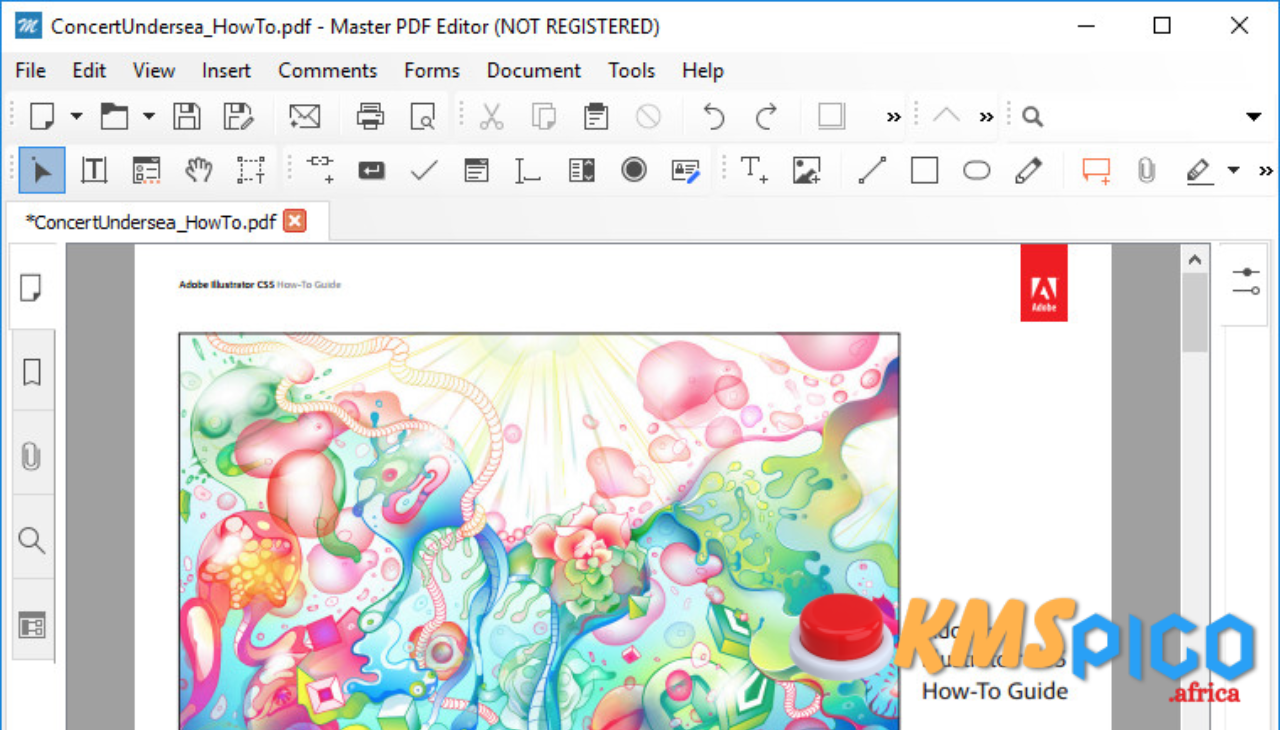Click the search magnifier in toolbar

1033,117
